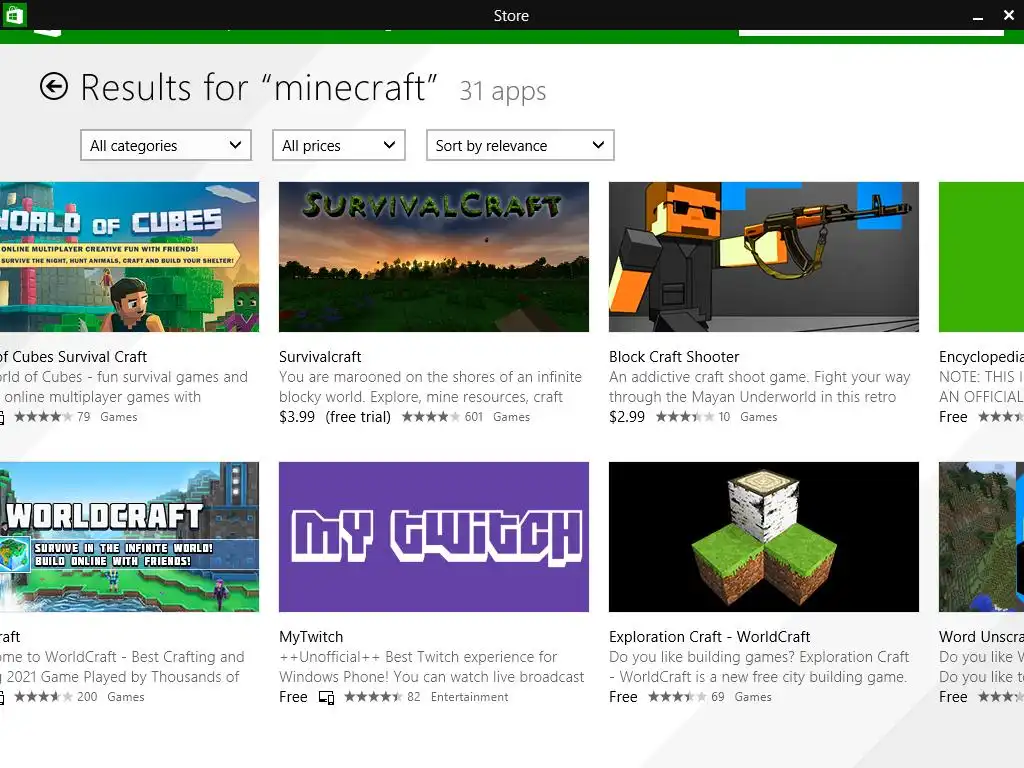Click the Store app icon in title bar
1024x768 pixels.
14,14
